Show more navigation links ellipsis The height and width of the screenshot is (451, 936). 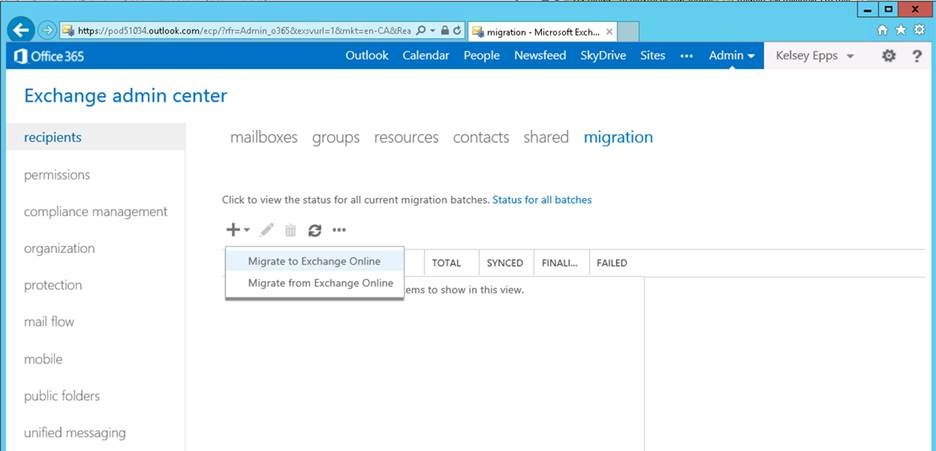pos(686,56)
